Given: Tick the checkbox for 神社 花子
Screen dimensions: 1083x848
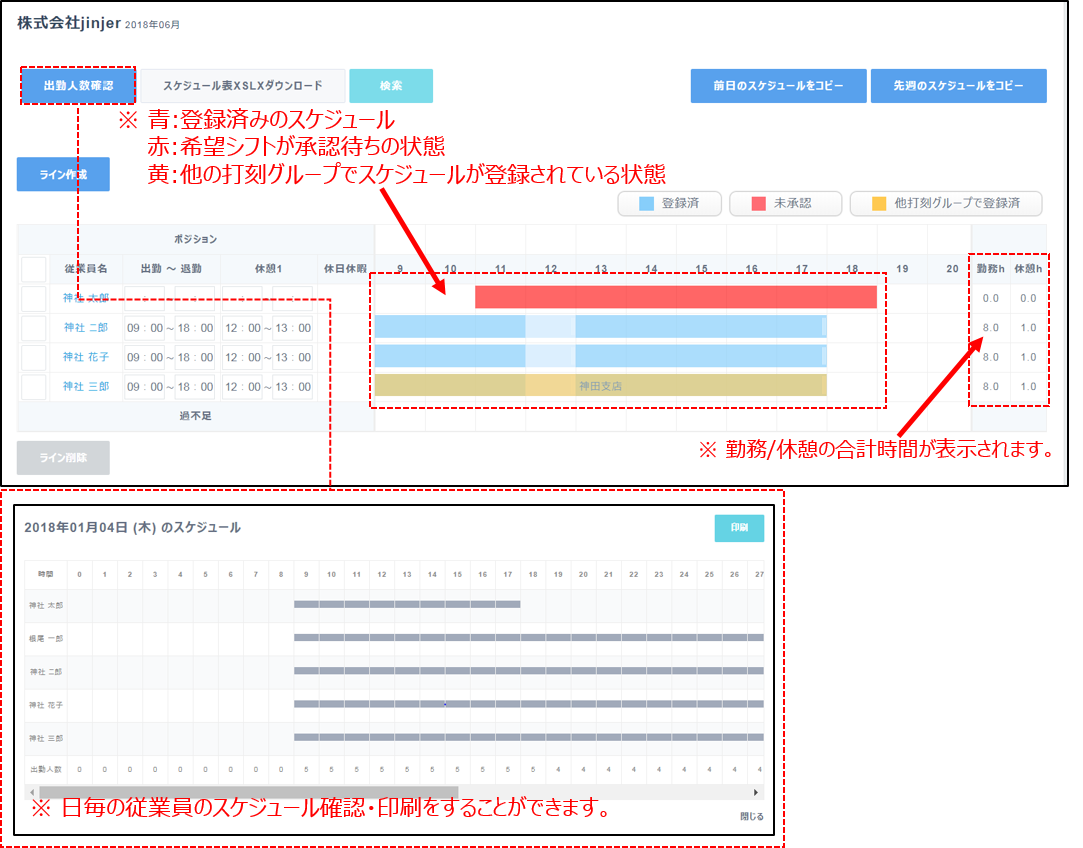Looking at the screenshot, I should (34, 357).
